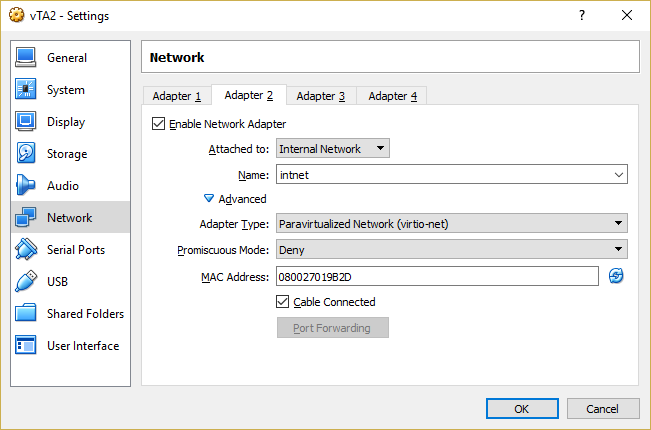
Task: Confirm settings with the OK button
Action: click(522, 409)
